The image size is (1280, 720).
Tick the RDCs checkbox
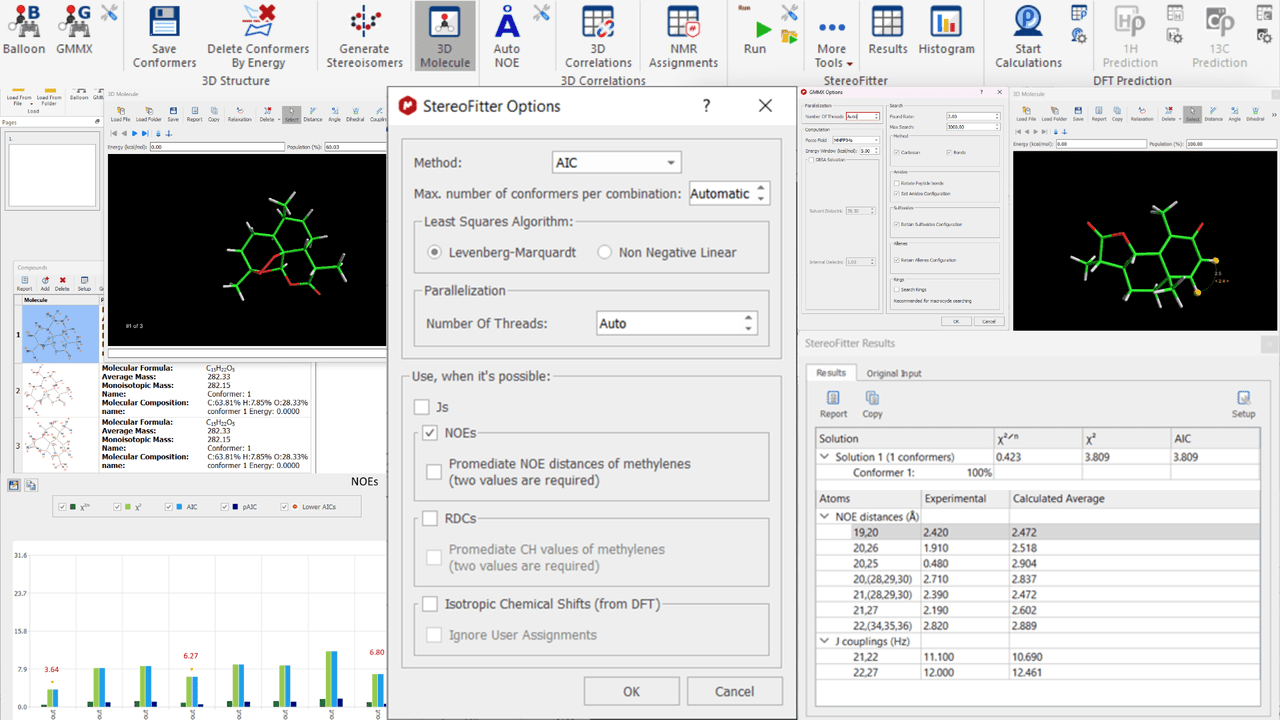pyautogui.click(x=430, y=518)
